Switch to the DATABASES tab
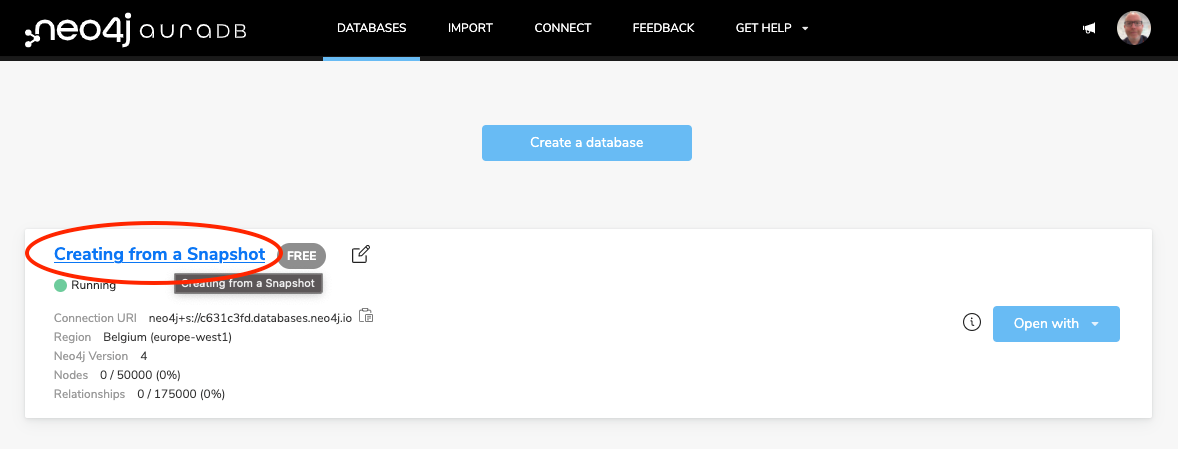The width and height of the screenshot is (1178, 449). pyautogui.click(x=371, y=29)
